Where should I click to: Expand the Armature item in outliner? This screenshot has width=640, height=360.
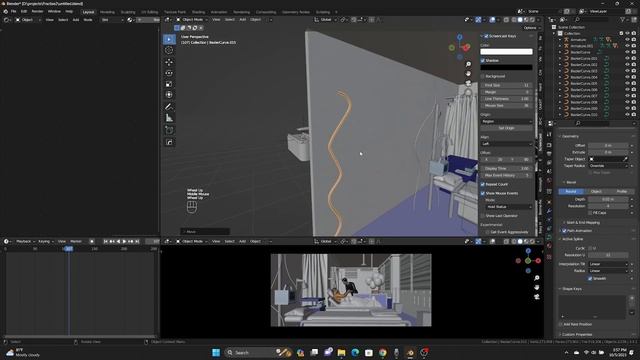560,40
